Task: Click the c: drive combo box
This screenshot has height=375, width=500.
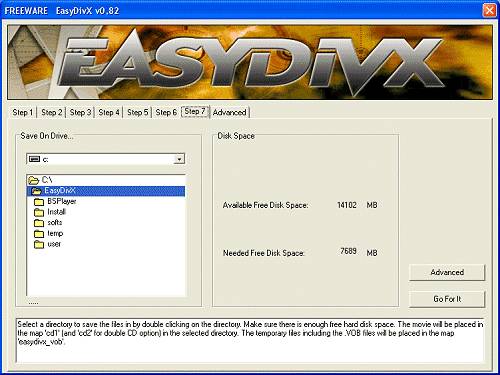Action: pyautogui.click(x=105, y=159)
